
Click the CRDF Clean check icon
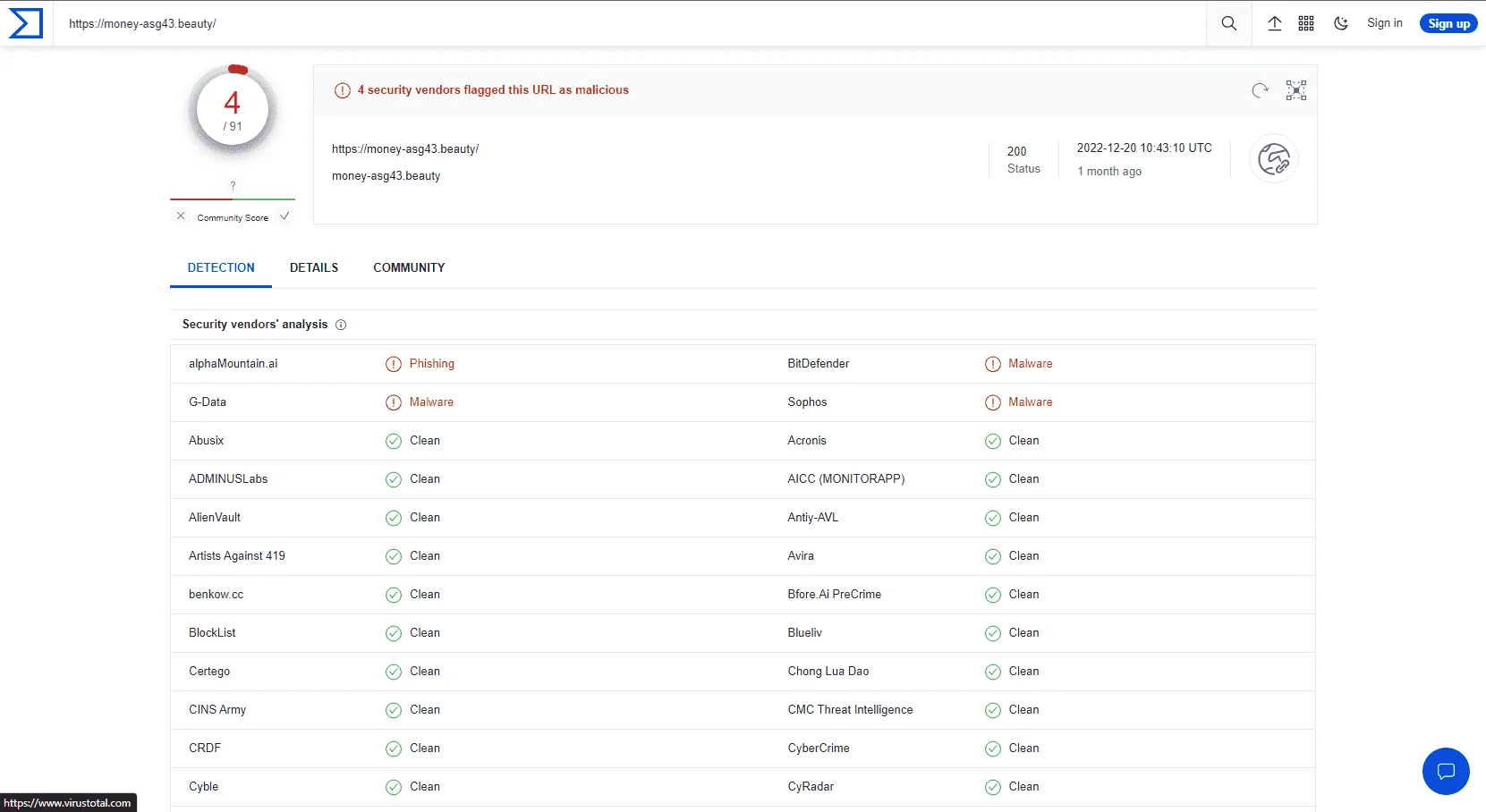coord(394,749)
